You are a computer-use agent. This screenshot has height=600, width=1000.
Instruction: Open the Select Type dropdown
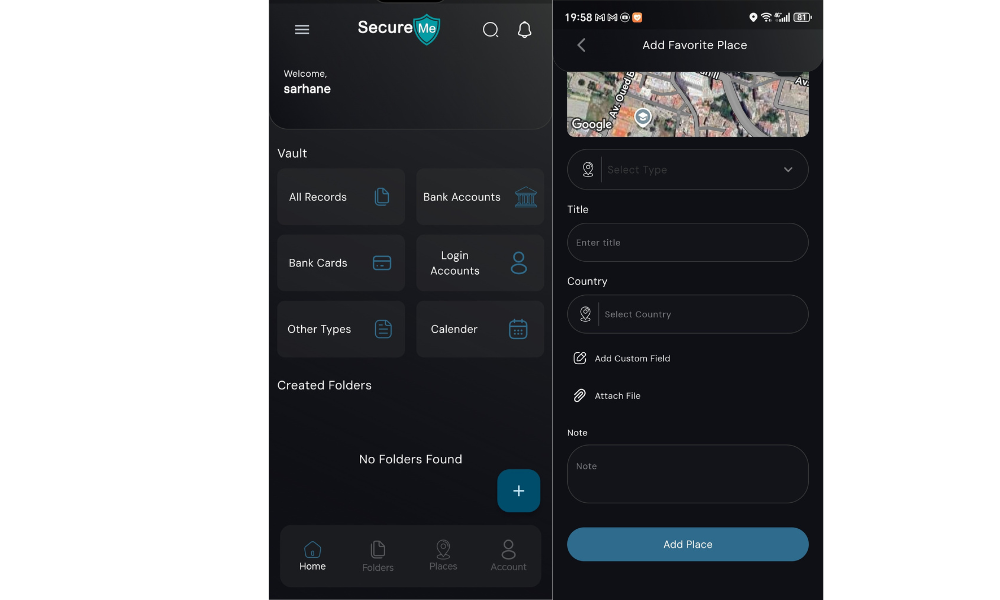coord(688,170)
